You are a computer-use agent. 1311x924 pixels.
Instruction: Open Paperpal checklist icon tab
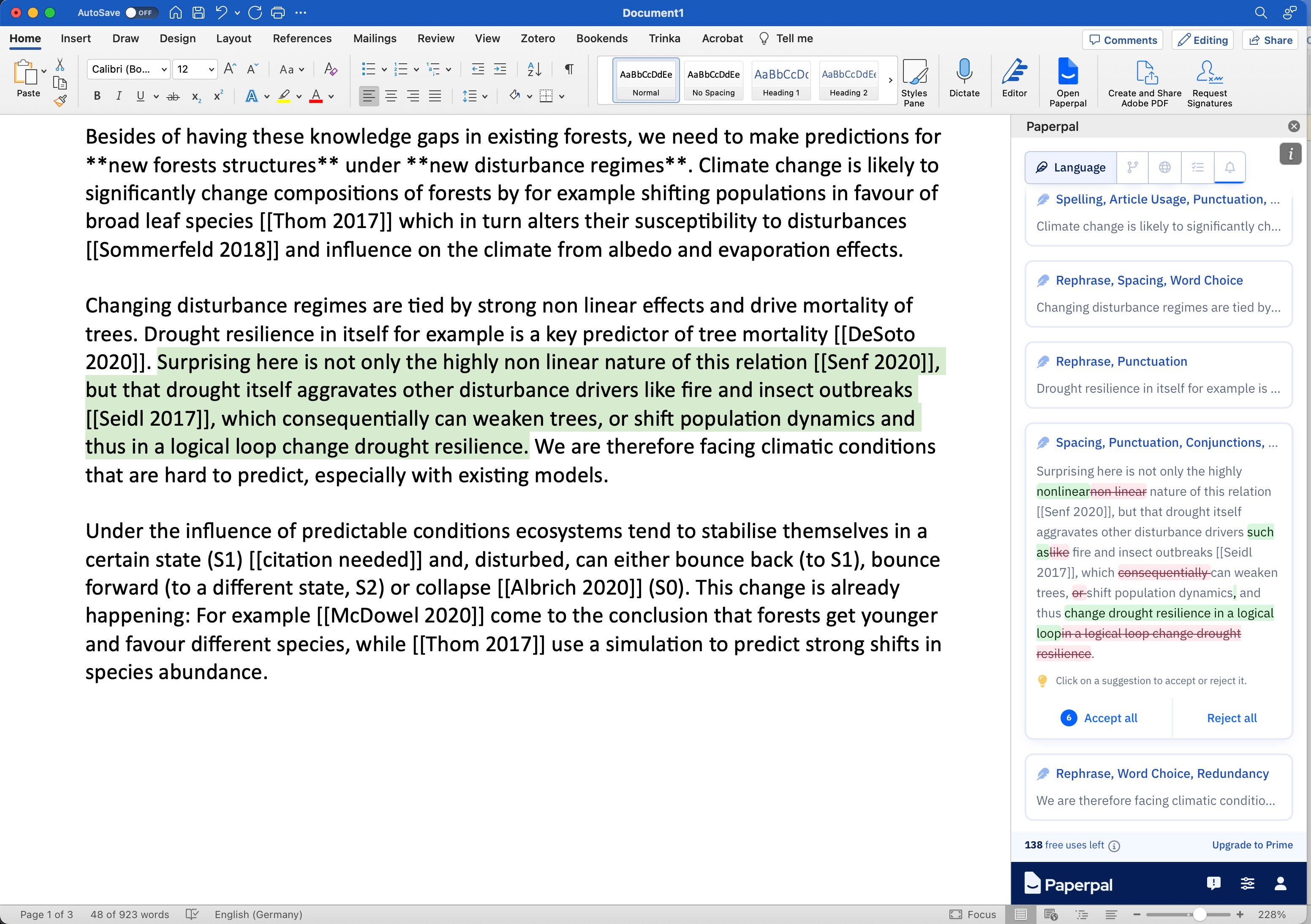(x=1197, y=167)
